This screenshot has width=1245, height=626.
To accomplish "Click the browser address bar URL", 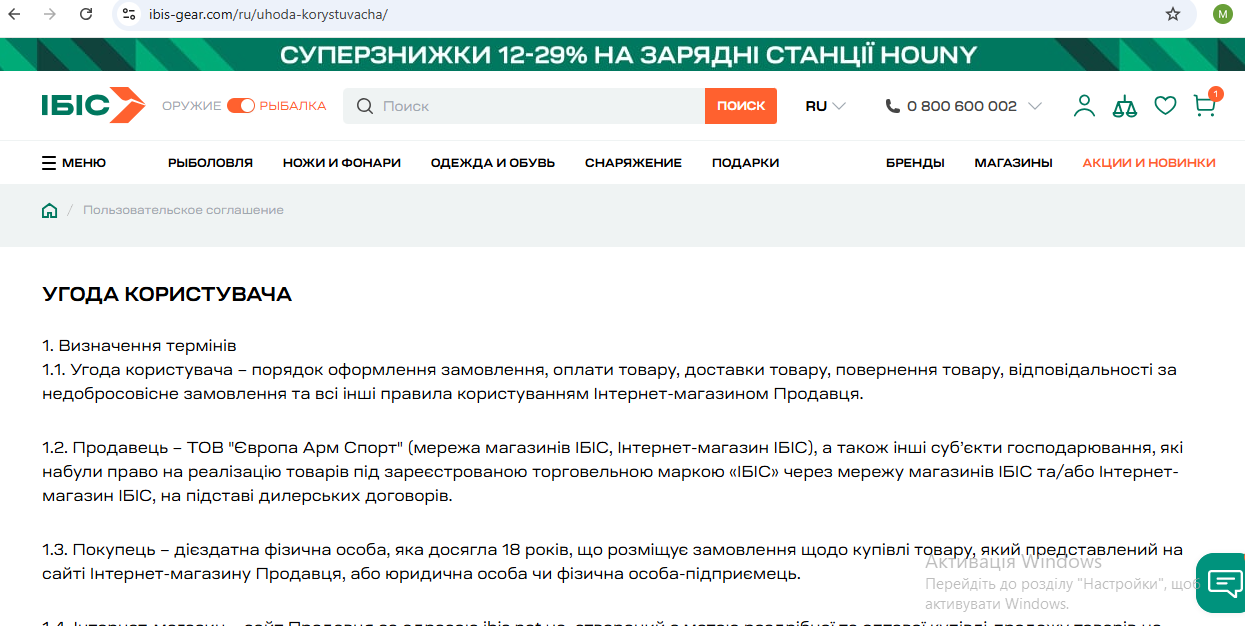I will [268, 14].
